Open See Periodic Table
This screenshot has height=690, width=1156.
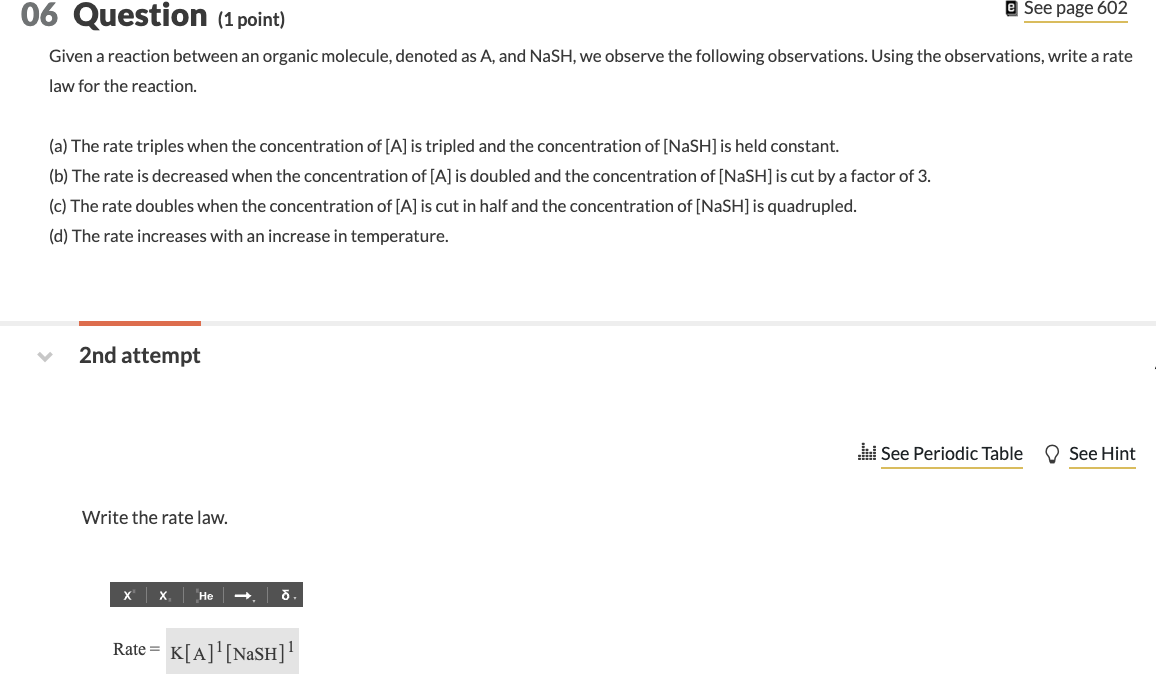tap(951, 454)
